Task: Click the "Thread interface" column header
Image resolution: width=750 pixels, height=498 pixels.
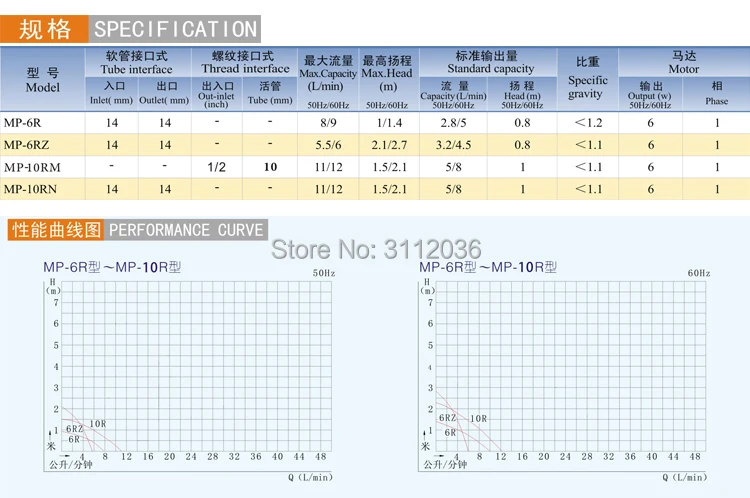Action: click(245, 62)
